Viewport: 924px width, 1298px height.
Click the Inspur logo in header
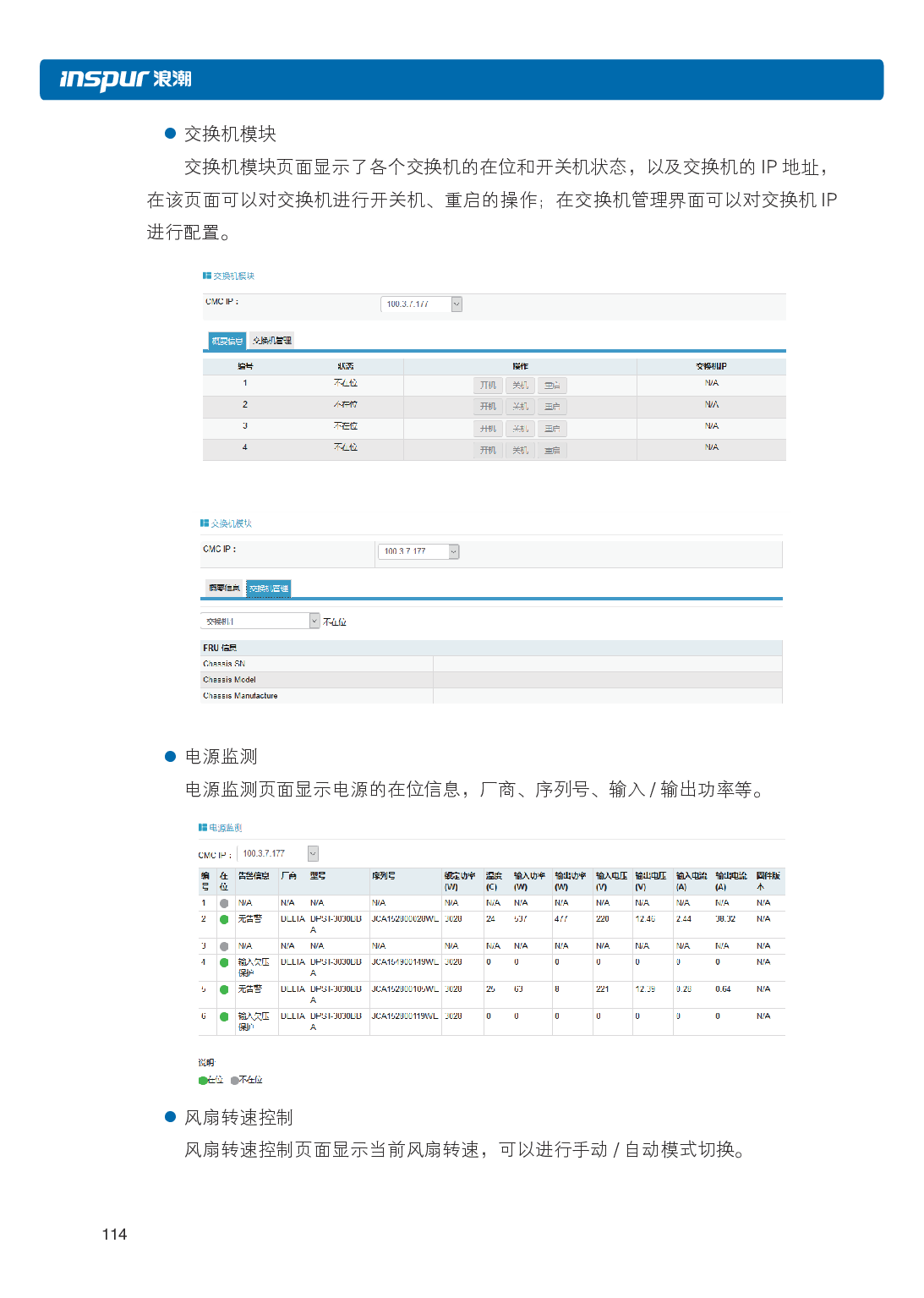click(x=125, y=79)
